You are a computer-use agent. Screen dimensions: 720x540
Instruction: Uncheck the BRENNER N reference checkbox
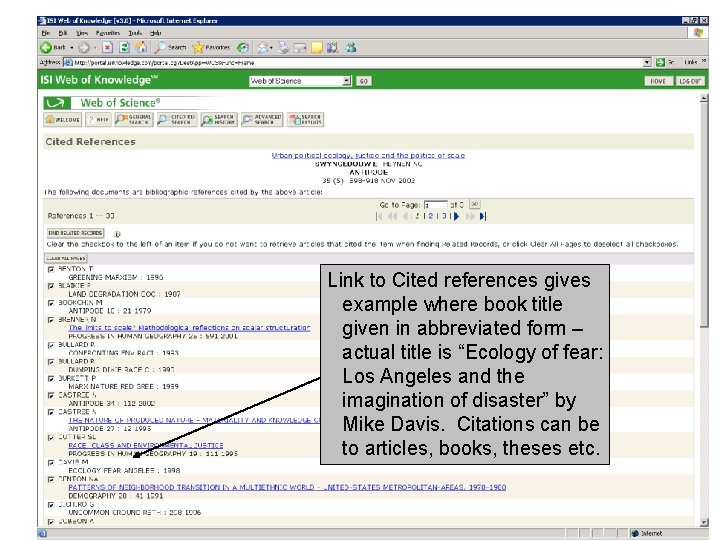click(x=51, y=320)
